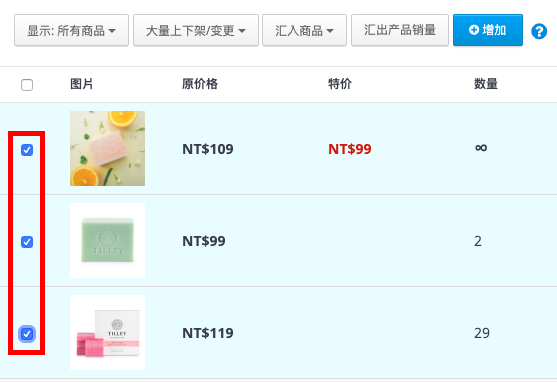
Task: Expand the 大量上下架/变更 dropdown
Action: click(x=196, y=30)
